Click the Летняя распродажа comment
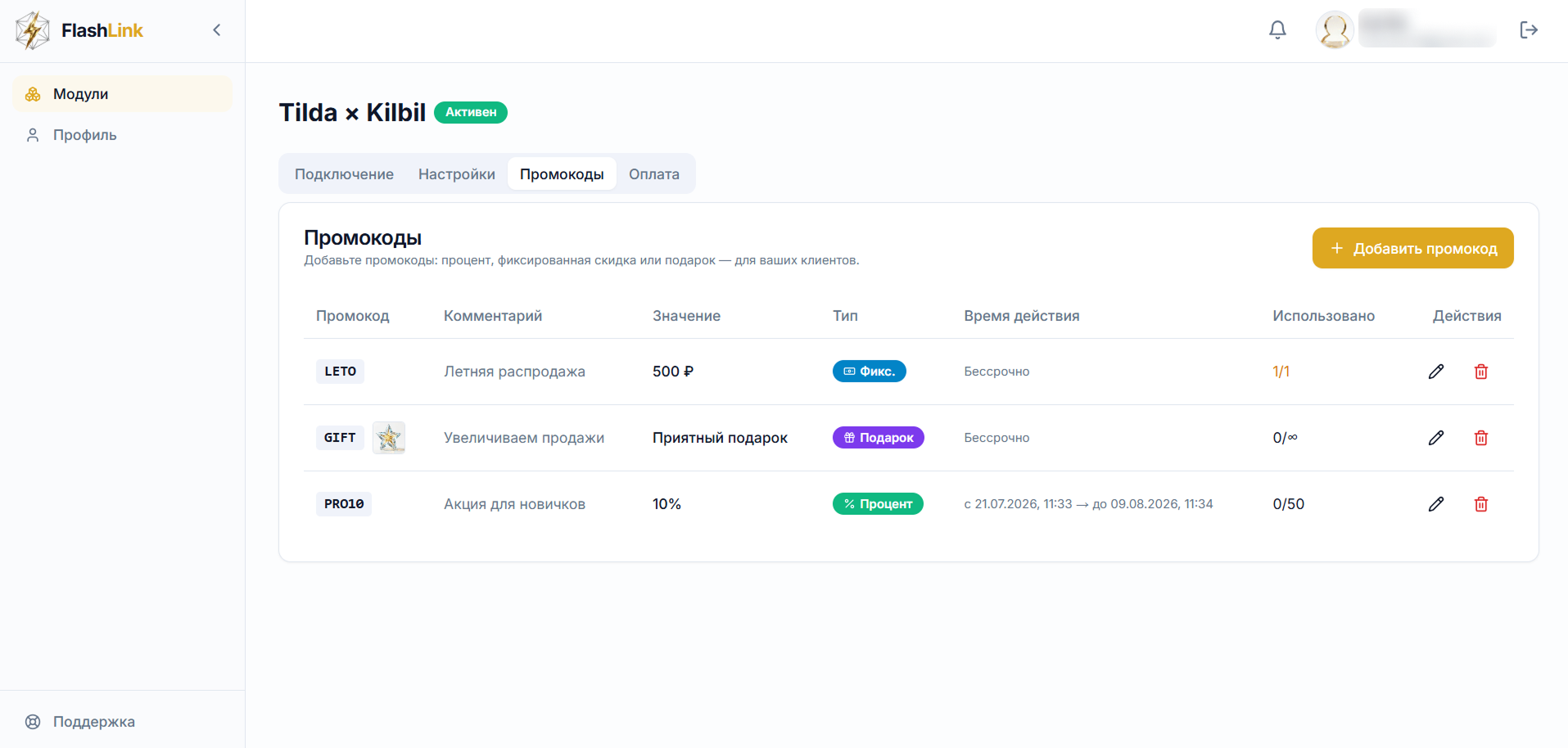This screenshot has height=748, width=1568. (514, 372)
